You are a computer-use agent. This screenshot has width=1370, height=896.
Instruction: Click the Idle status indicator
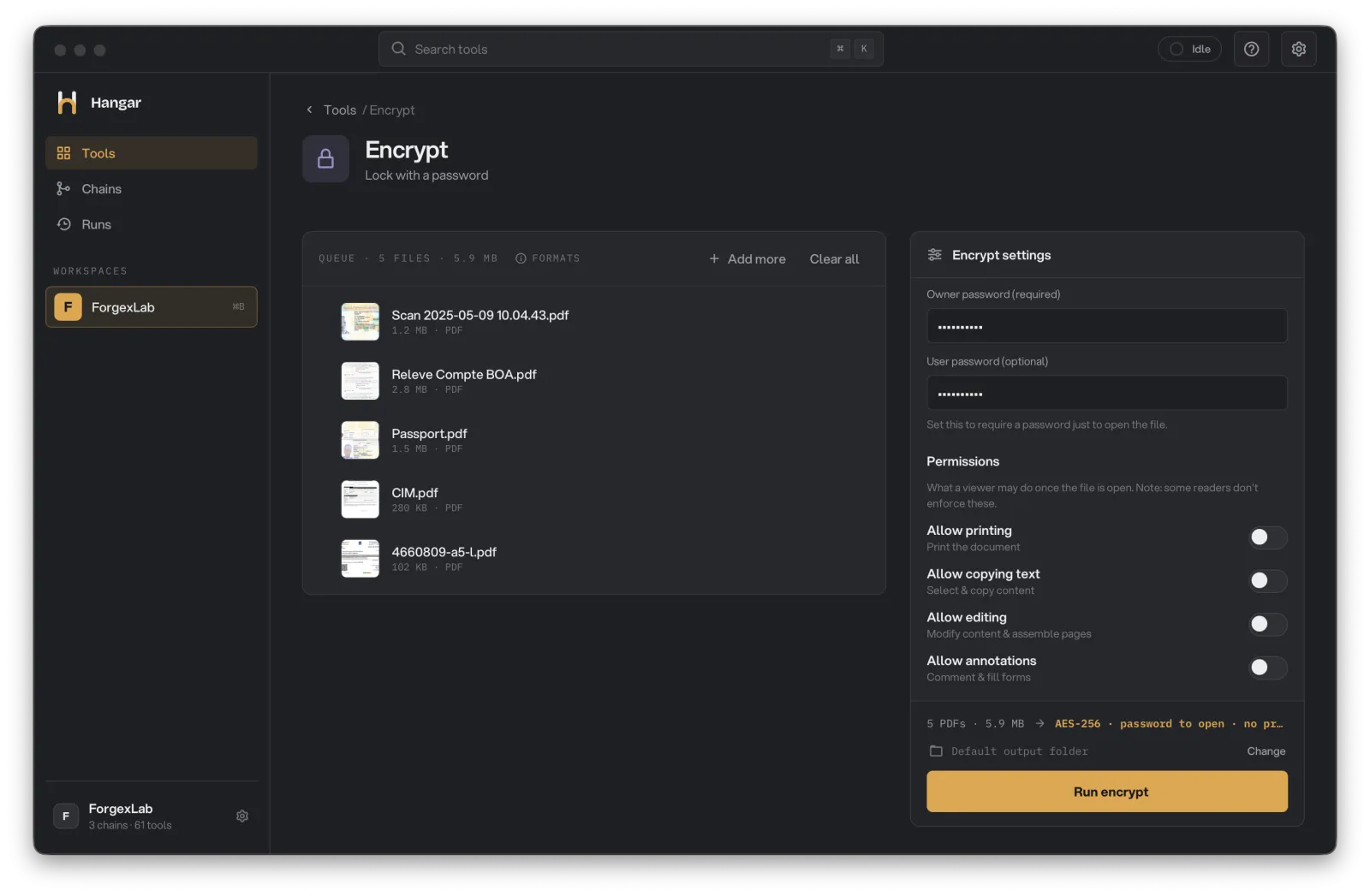pos(1189,49)
